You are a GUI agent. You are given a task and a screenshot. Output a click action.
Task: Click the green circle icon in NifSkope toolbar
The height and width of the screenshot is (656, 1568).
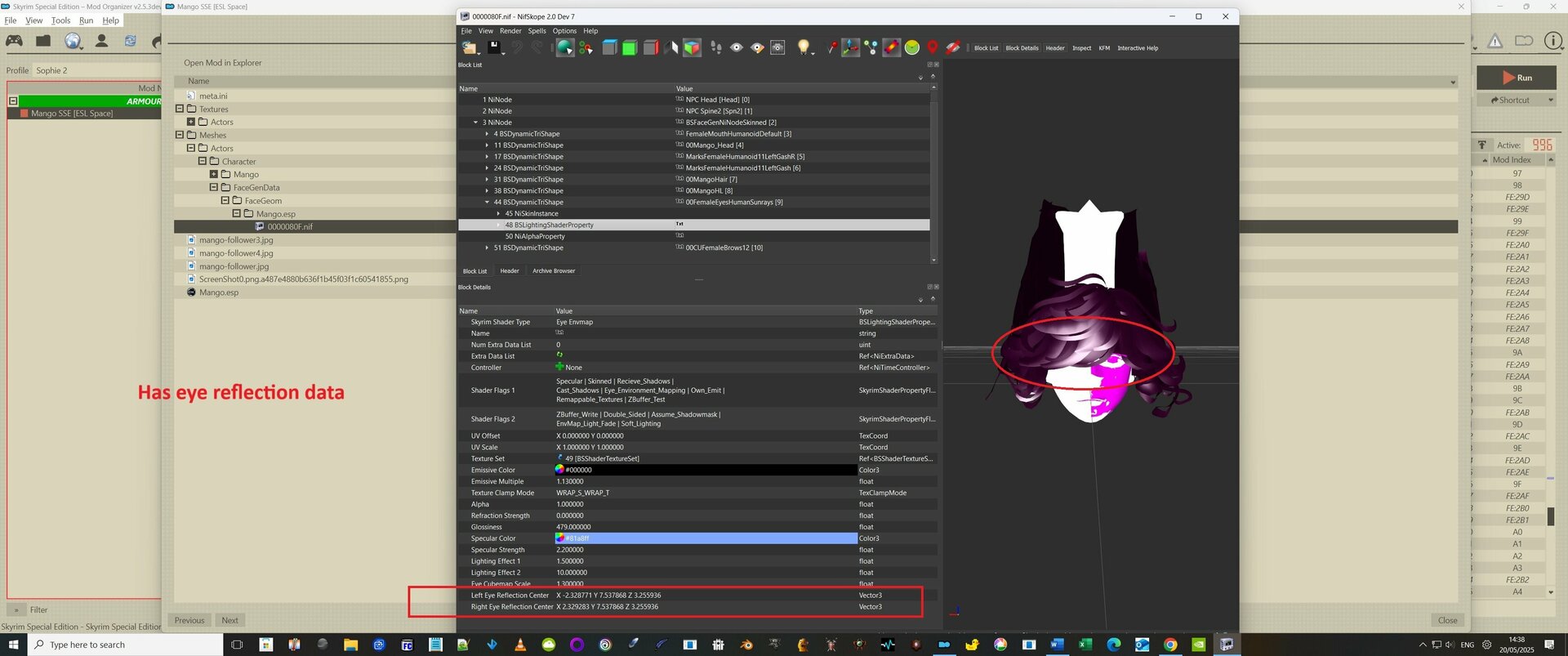[912, 48]
